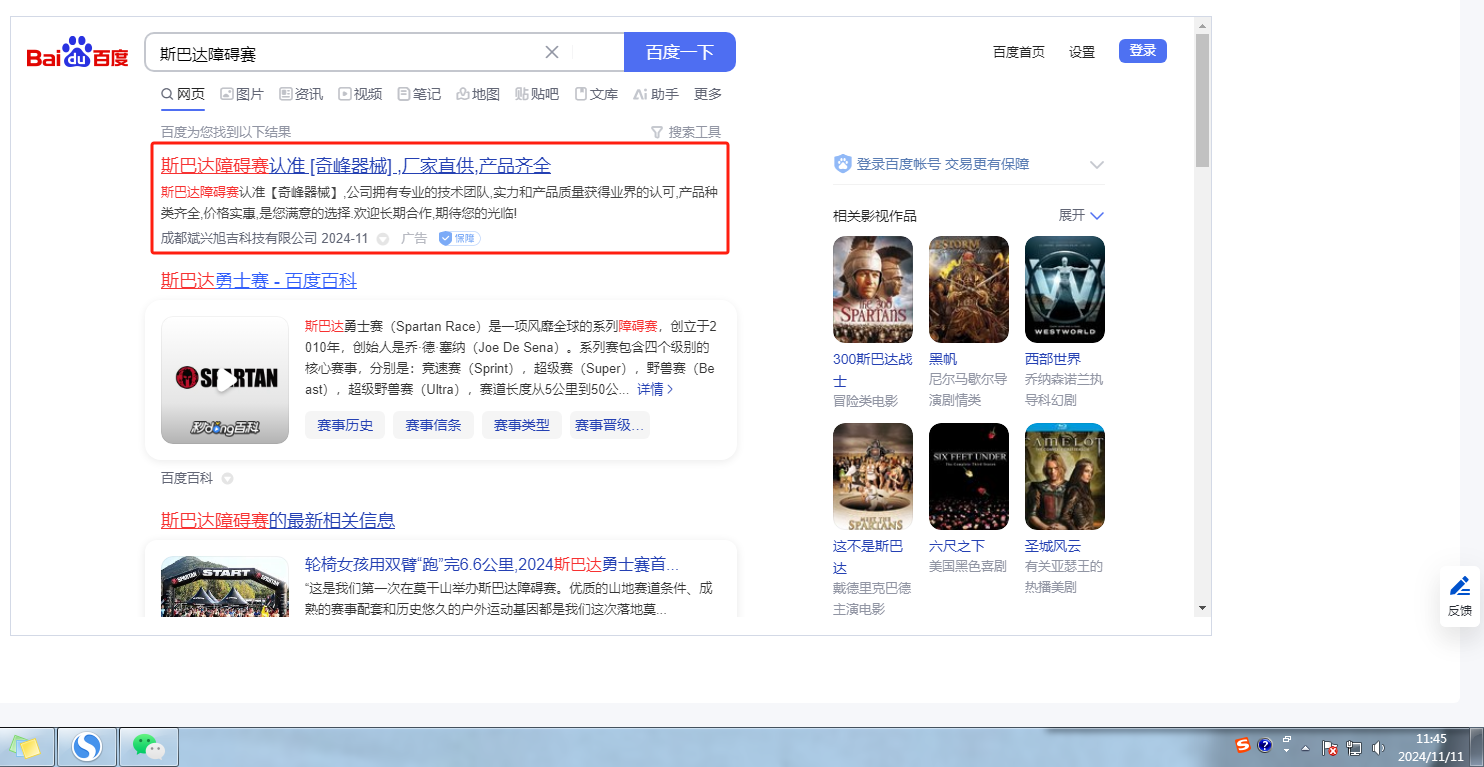This screenshot has height=767, width=1484.
Task: Click the 保障 shield badge on the ad
Action: tap(459, 238)
